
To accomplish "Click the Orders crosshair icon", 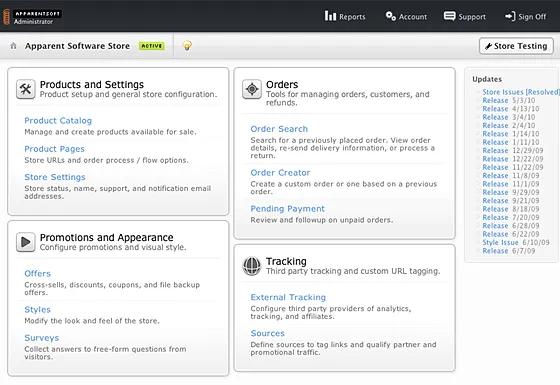I will click(x=252, y=89).
